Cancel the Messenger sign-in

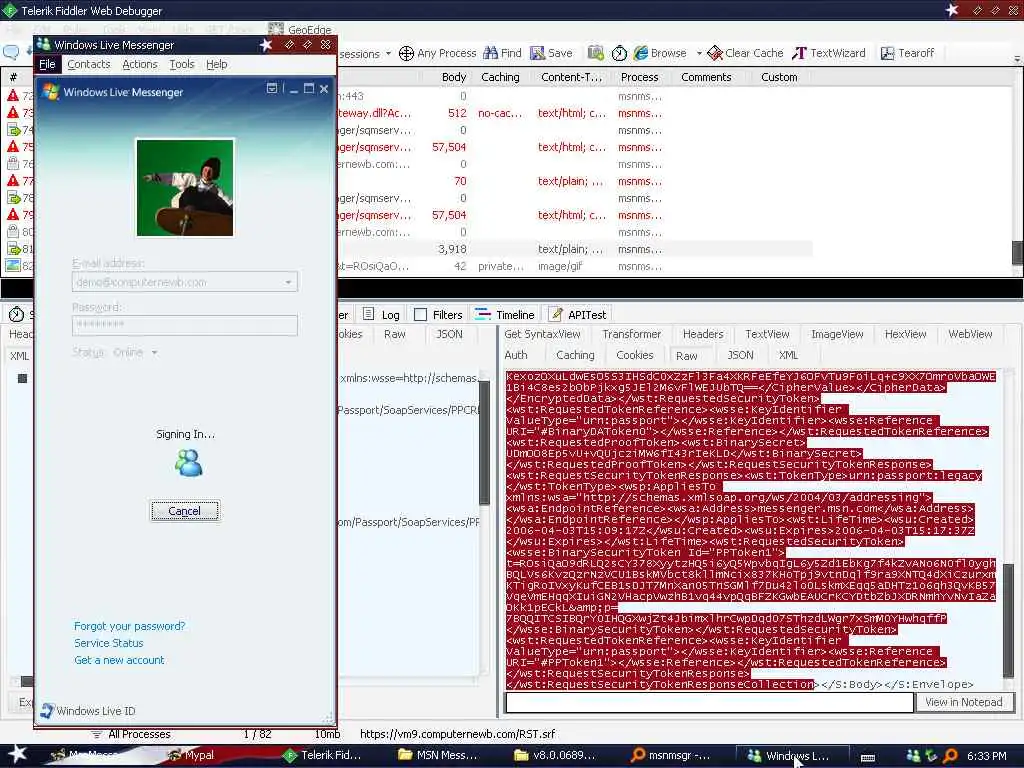(x=185, y=511)
